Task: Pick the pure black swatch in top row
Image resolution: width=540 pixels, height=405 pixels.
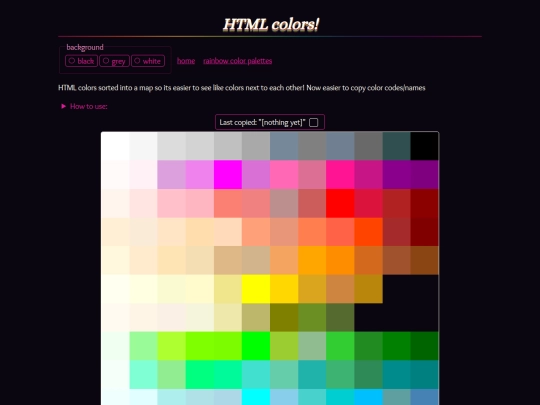Action: tap(424, 146)
